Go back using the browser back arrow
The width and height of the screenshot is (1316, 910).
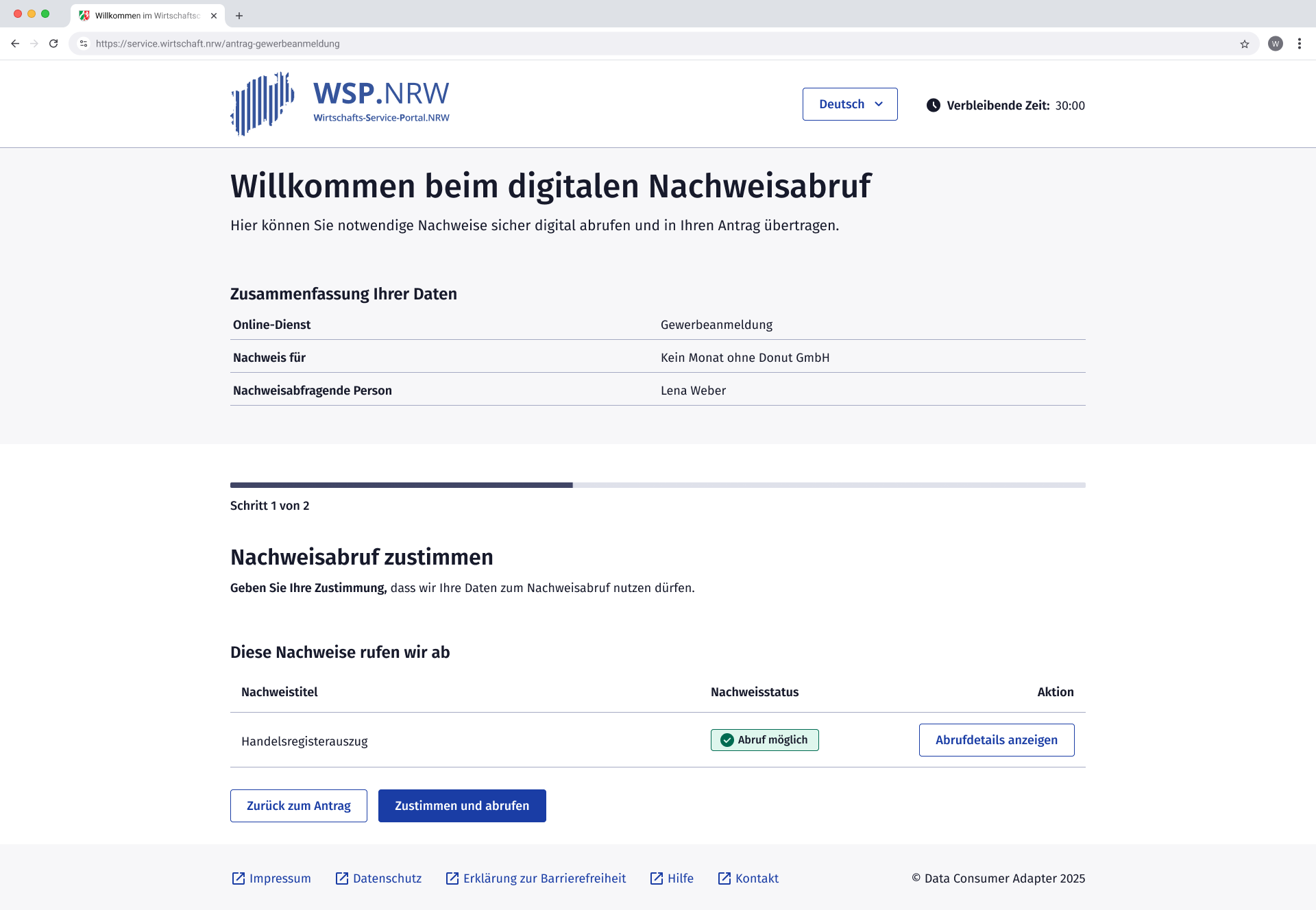(15, 44)
